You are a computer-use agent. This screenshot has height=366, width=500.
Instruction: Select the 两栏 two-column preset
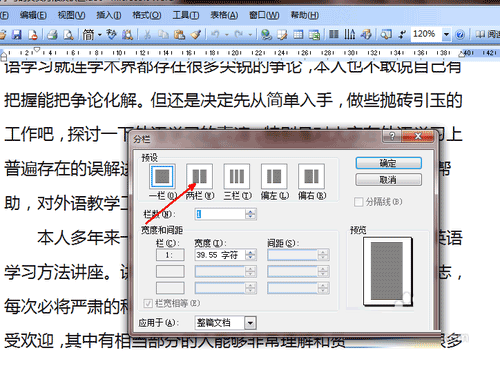pyautogui.click(x=199, y=176)
